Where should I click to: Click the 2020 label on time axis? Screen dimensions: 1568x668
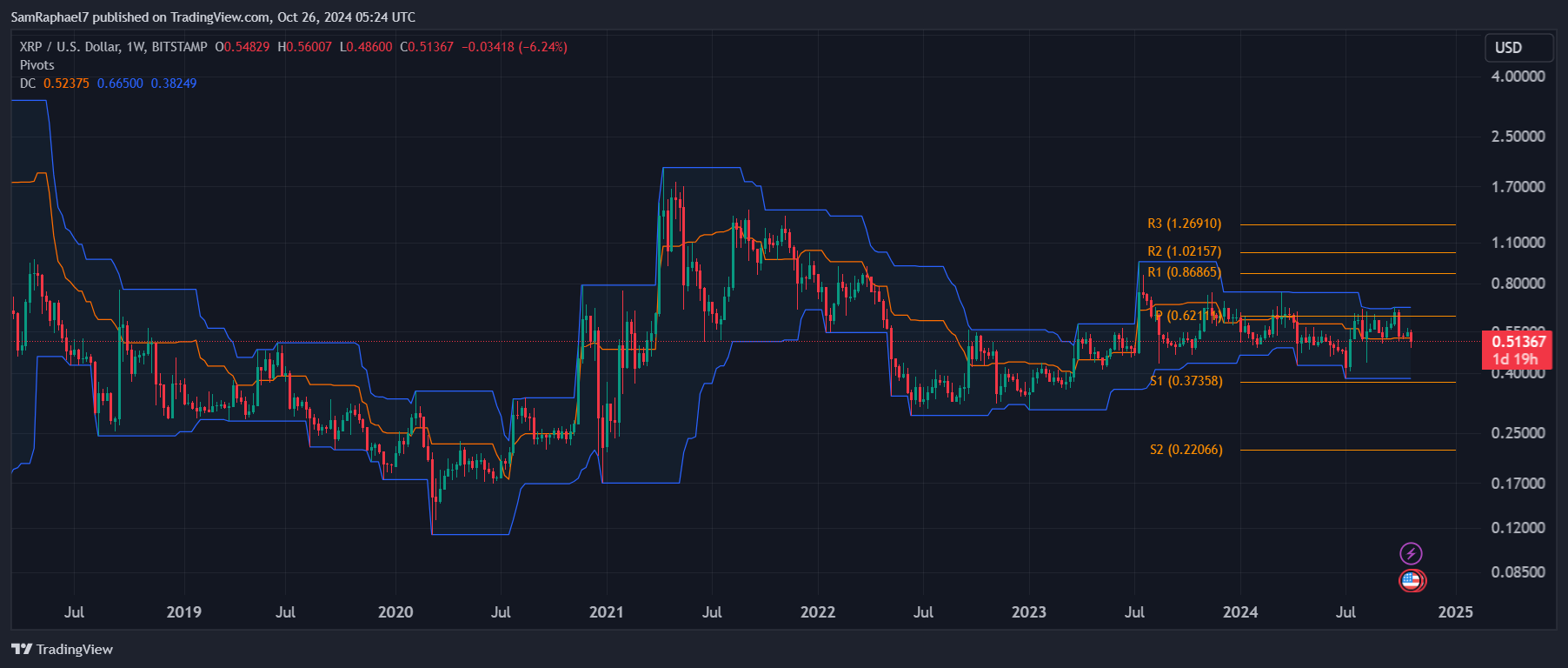point(395,612)
